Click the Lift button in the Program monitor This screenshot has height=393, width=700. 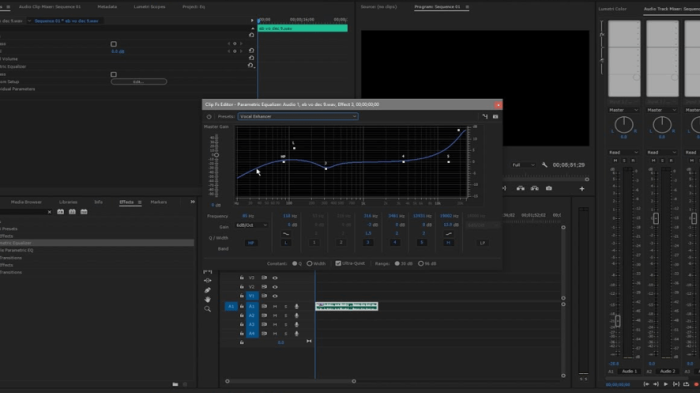[521, 188]
